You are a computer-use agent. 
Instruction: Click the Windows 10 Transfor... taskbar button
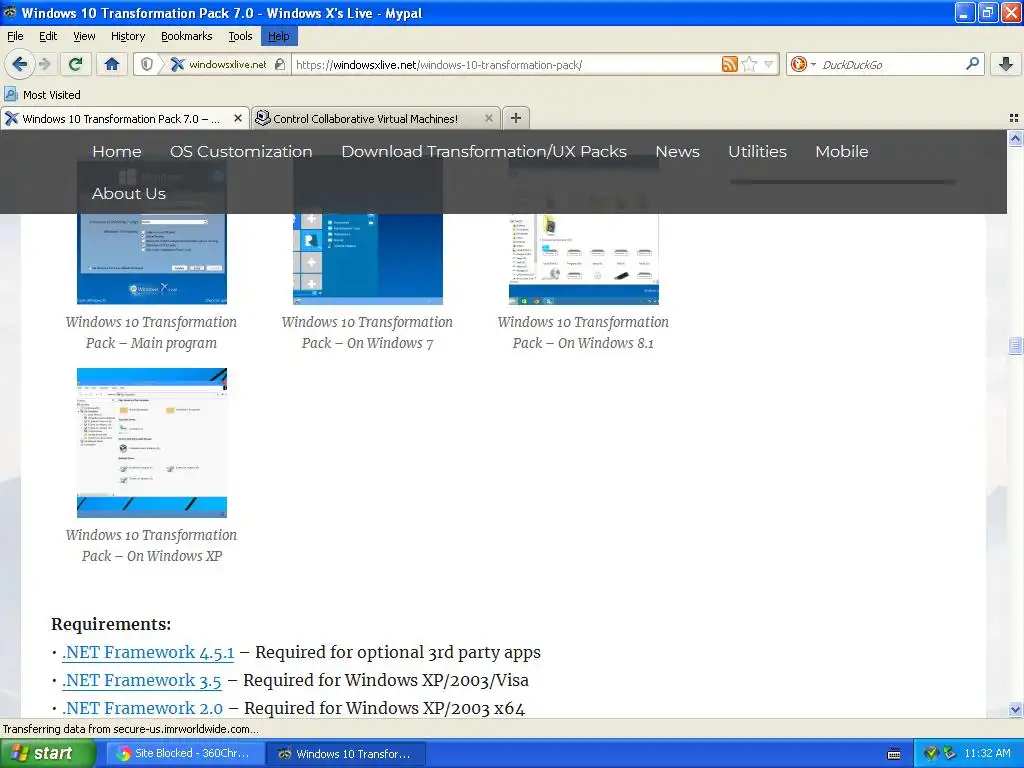(x=347, y=754)
